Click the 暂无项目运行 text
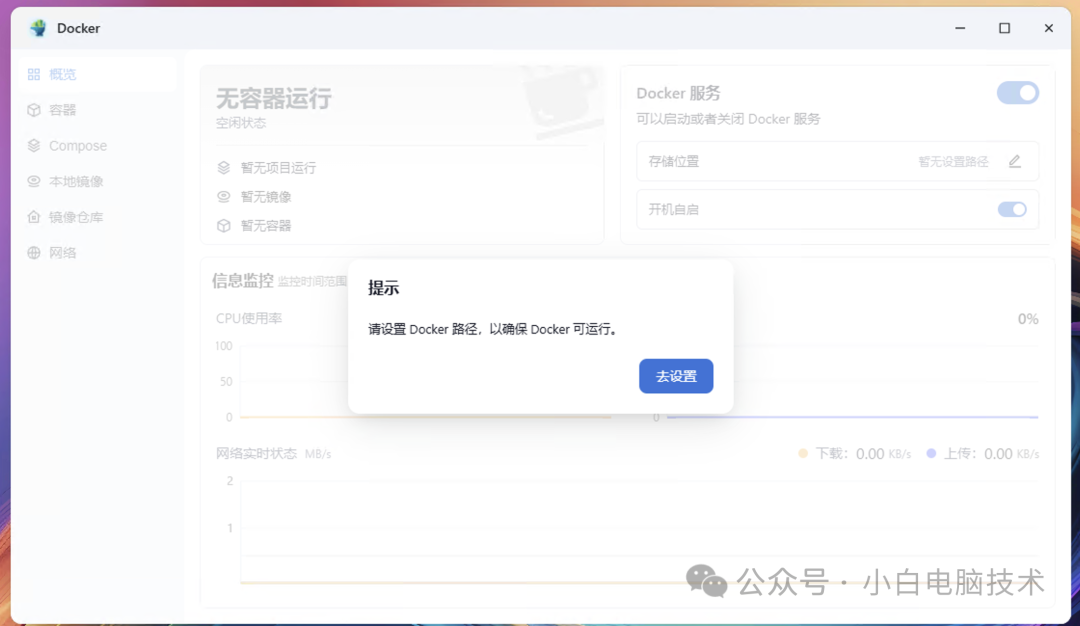Viewport: 1080px width, 626px height. pyautogui.click(x=278, y=168)
